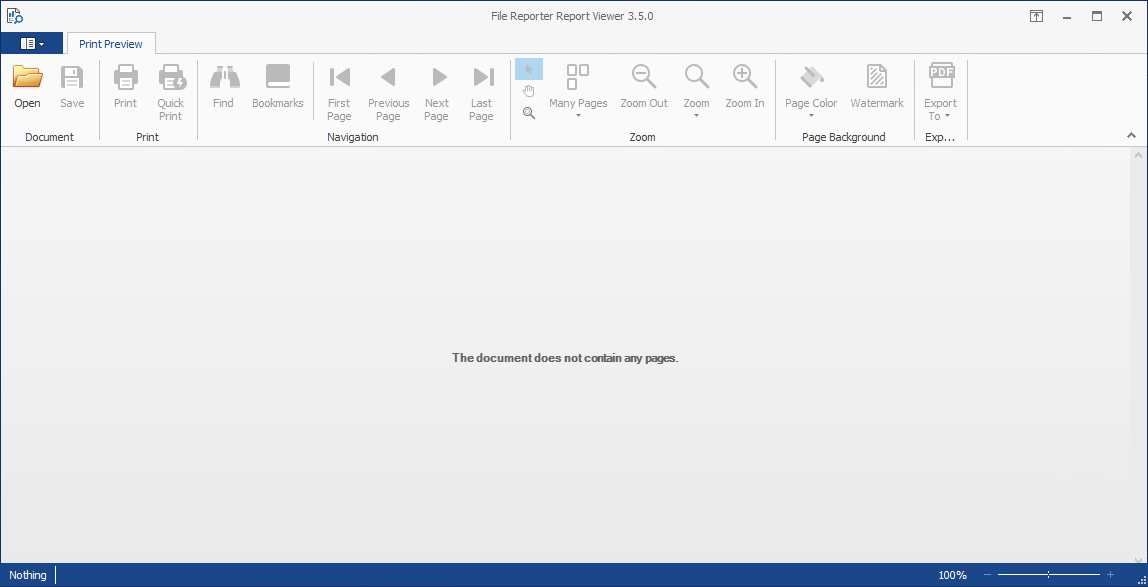Click the ribbon display options icon
This screenshot has width=1148, height=587.
coord(1036,16)
